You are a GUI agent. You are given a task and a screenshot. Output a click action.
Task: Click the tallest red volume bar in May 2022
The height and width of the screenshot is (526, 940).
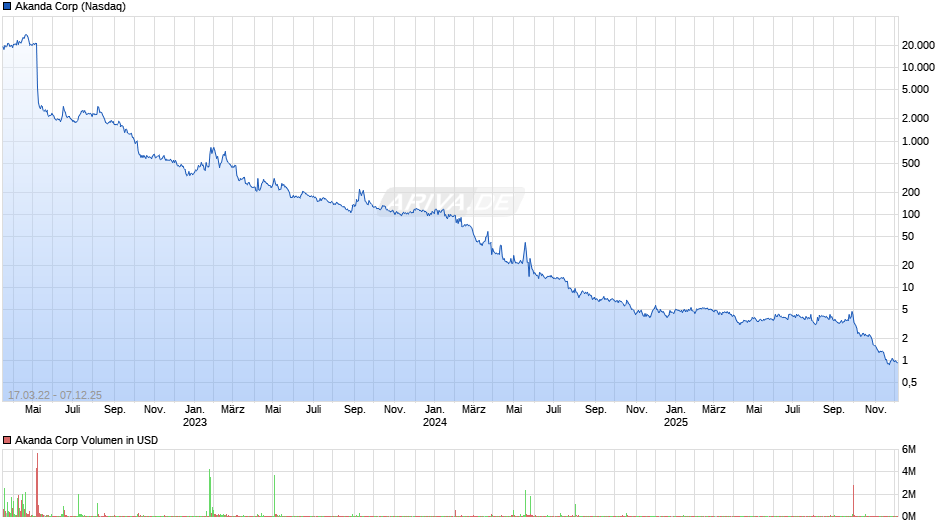37,485
